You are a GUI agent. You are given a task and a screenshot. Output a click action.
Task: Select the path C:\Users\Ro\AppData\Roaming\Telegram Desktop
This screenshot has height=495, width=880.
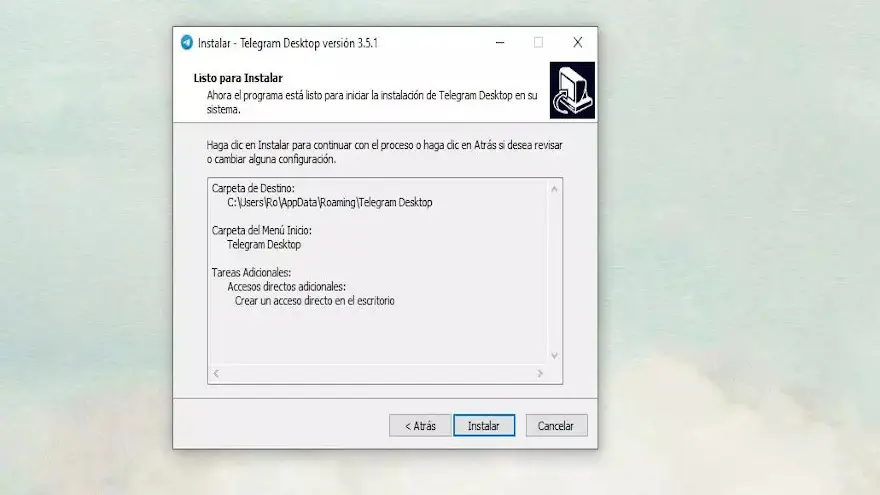click(329, 202)
